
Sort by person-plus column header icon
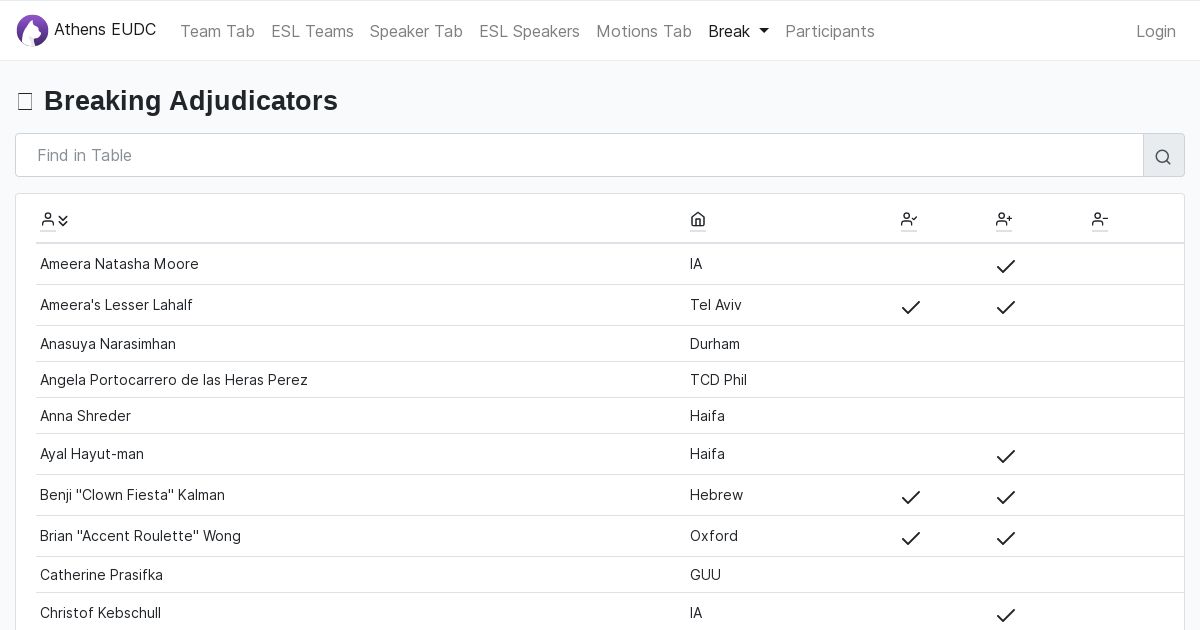[1004, 219]
